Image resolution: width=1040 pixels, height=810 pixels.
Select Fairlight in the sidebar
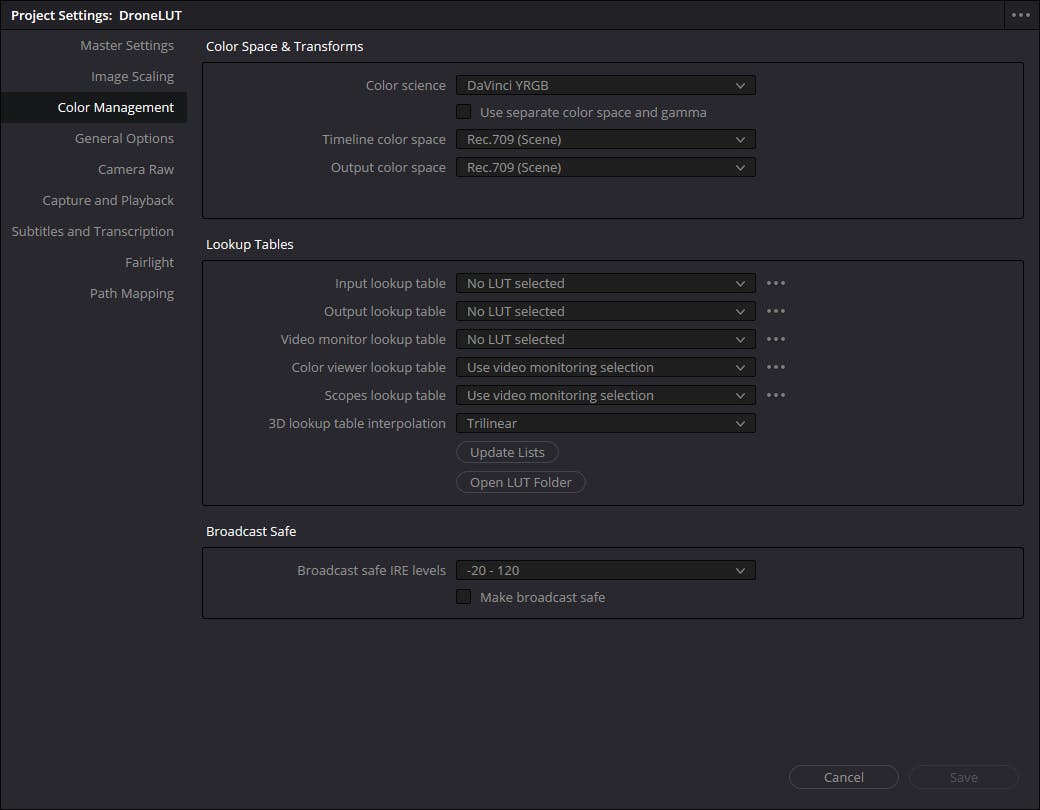[149, 262]
